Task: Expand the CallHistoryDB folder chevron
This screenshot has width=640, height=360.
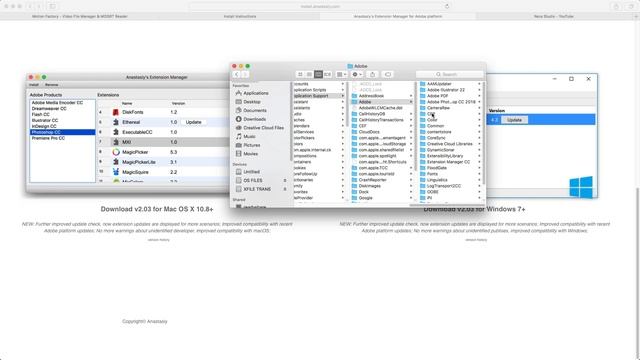Action: 411,114
